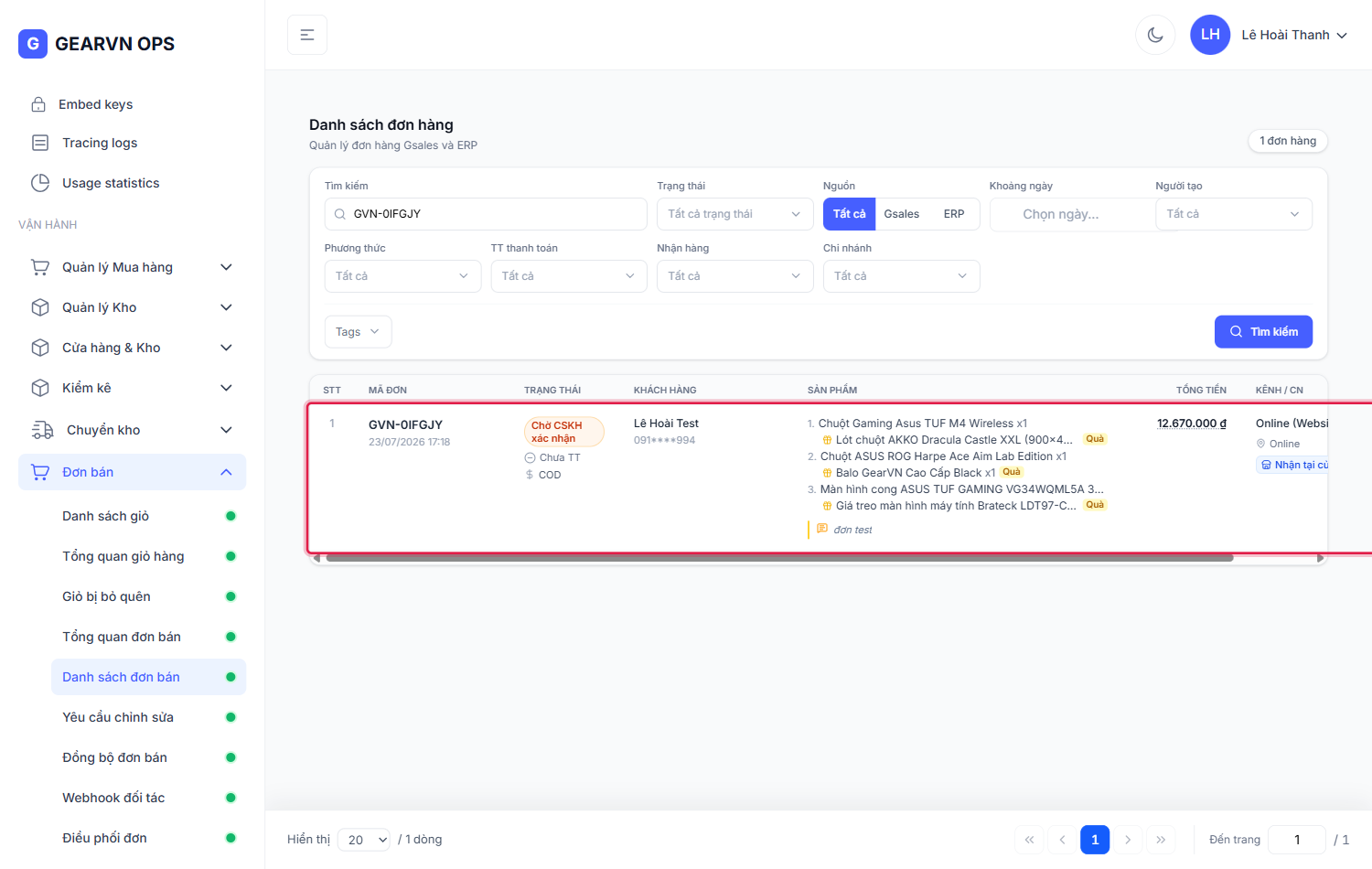This screenshot has width=1372, height=869.
Task: Open Yêu cầu chỉnh sửa menu item
Action: coord(148,717)
